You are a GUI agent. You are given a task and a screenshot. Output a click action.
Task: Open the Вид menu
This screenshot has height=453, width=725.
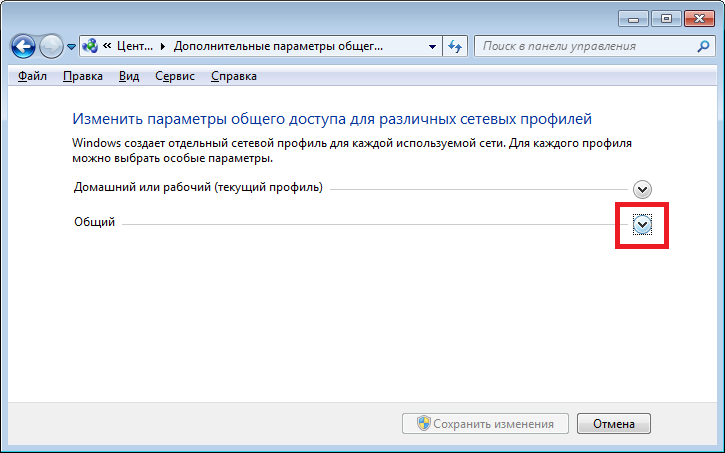point(128,76)
